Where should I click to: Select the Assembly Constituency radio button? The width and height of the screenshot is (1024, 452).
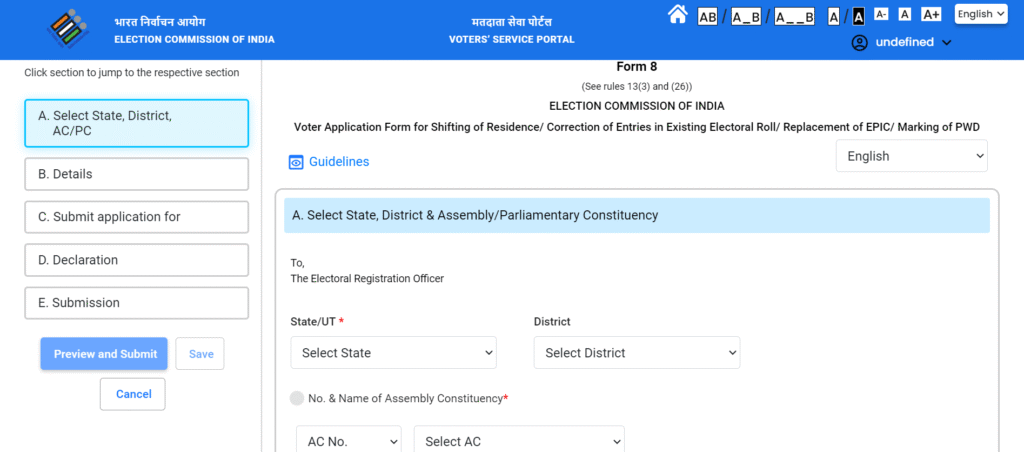297,398
